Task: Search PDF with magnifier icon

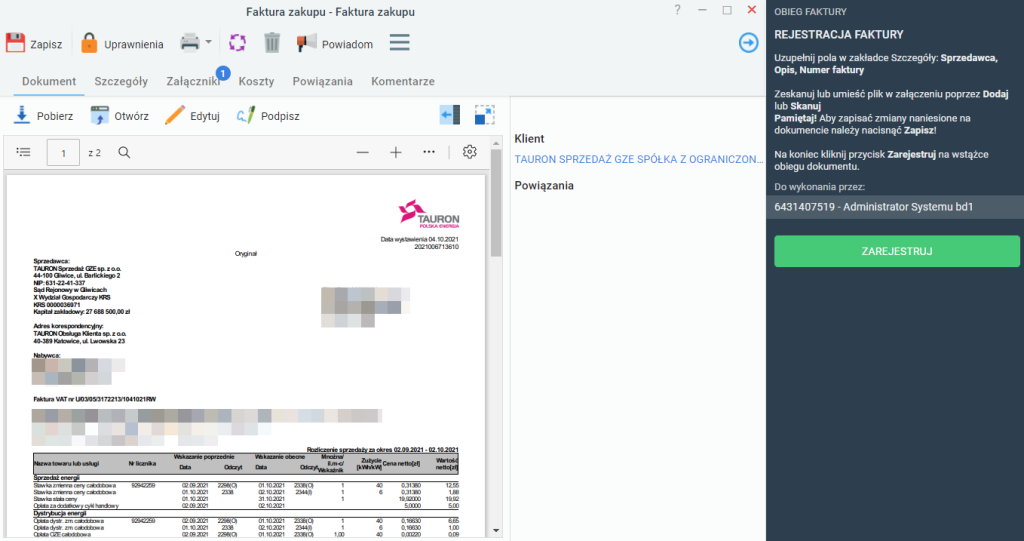Action: click(x=124, y=152)
